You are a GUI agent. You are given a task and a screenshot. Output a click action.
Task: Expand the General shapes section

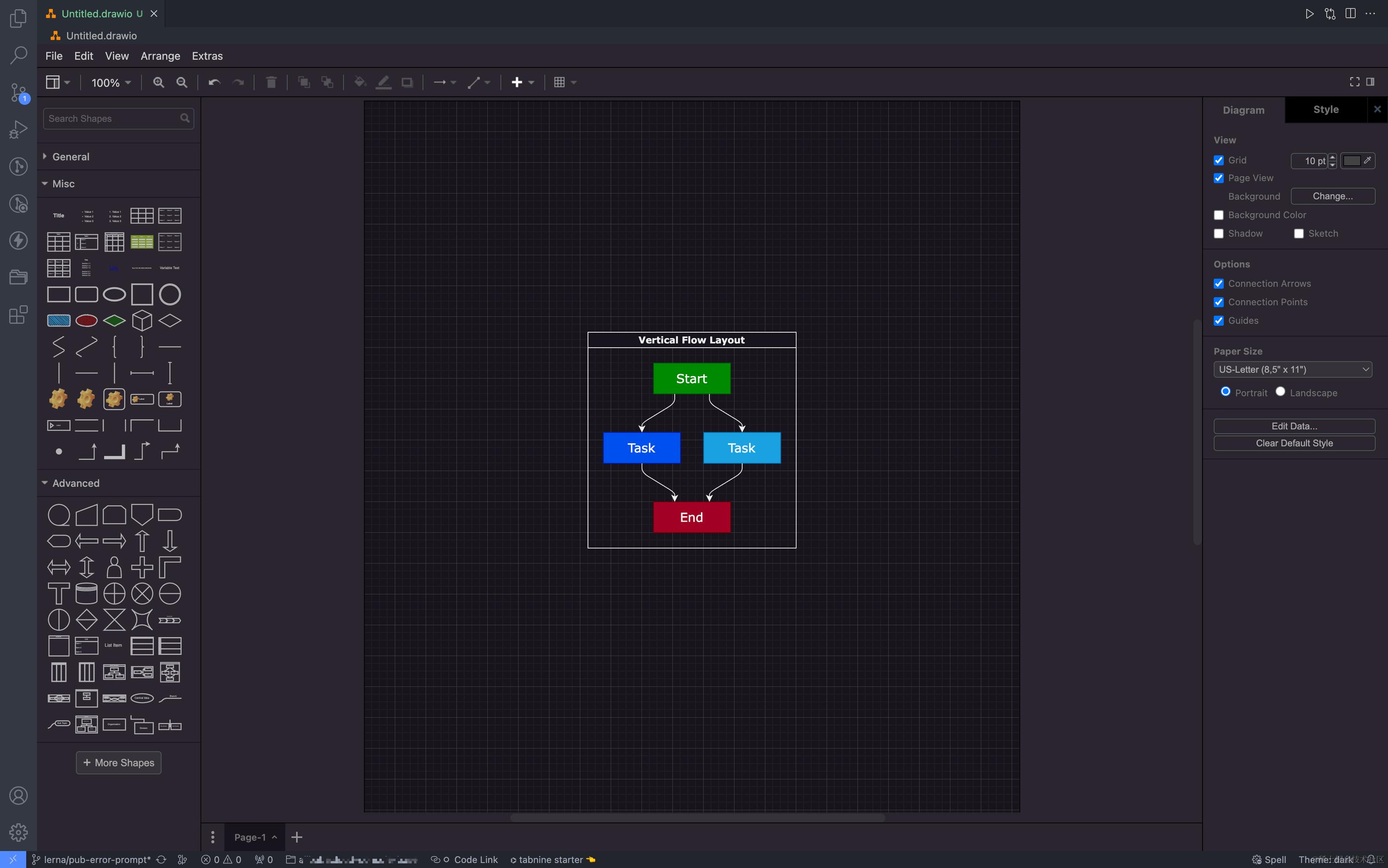point(71,157)
